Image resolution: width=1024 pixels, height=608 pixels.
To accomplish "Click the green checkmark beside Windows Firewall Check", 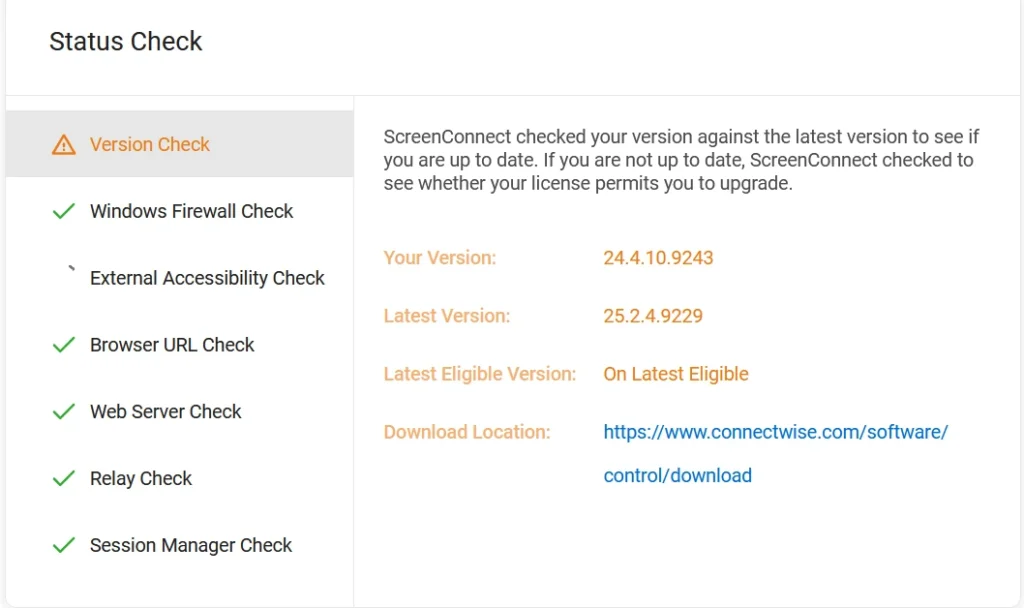I will [64, 211].
